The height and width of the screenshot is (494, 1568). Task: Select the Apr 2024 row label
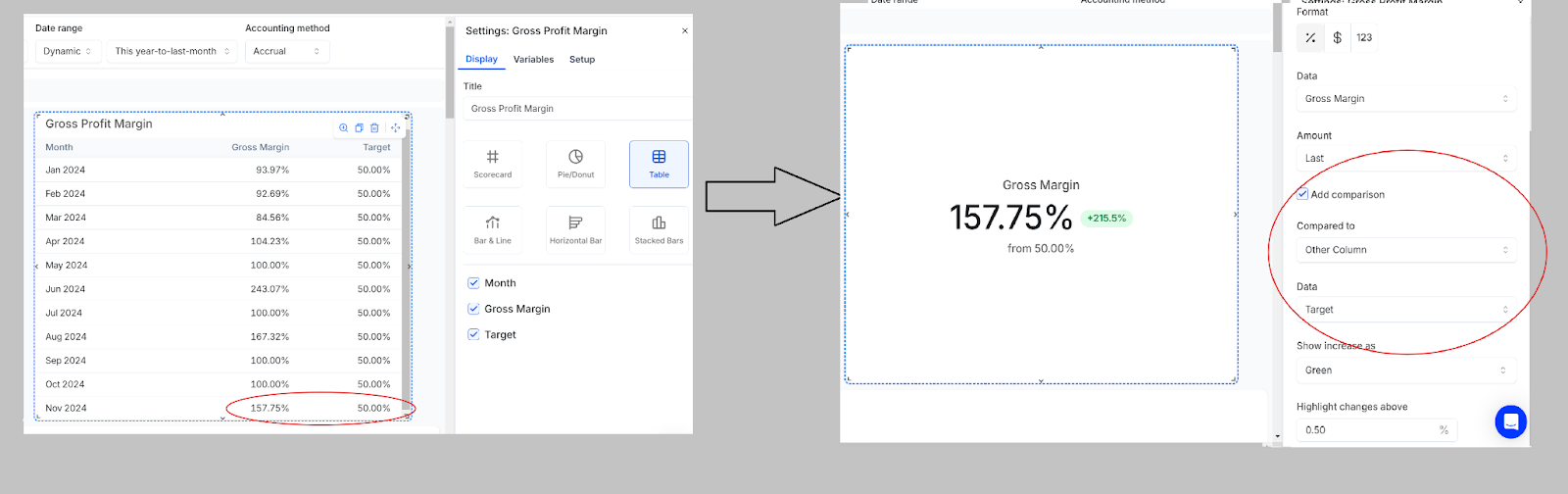65,241
